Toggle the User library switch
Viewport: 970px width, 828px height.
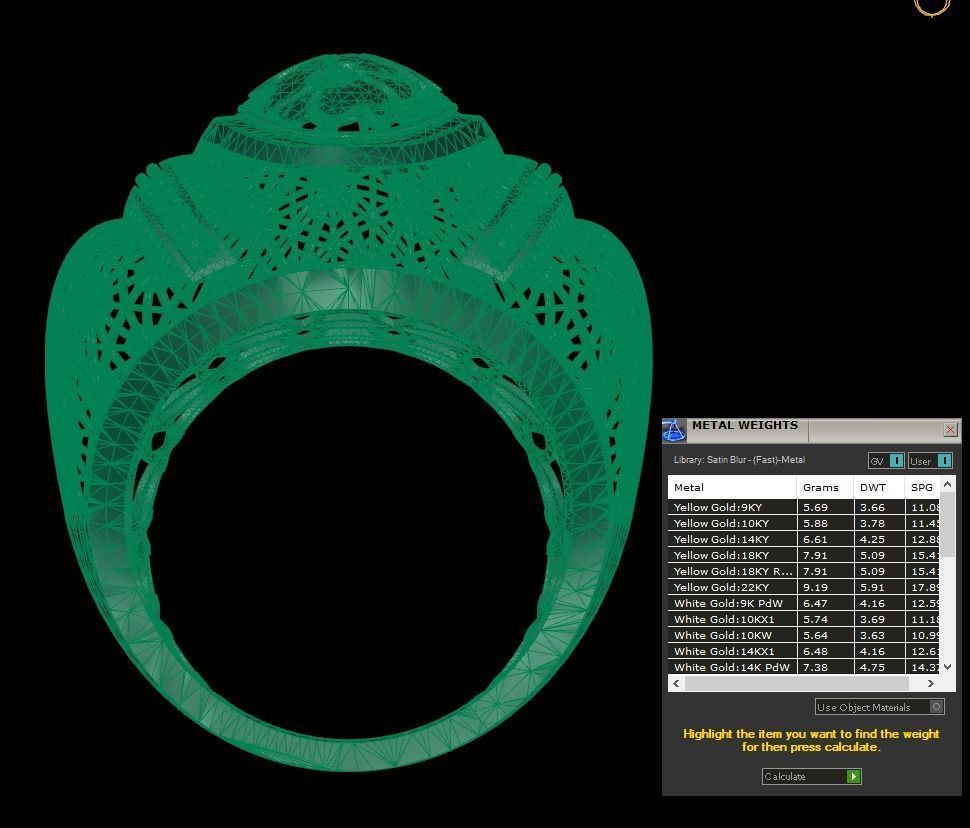tap(930, 460)
